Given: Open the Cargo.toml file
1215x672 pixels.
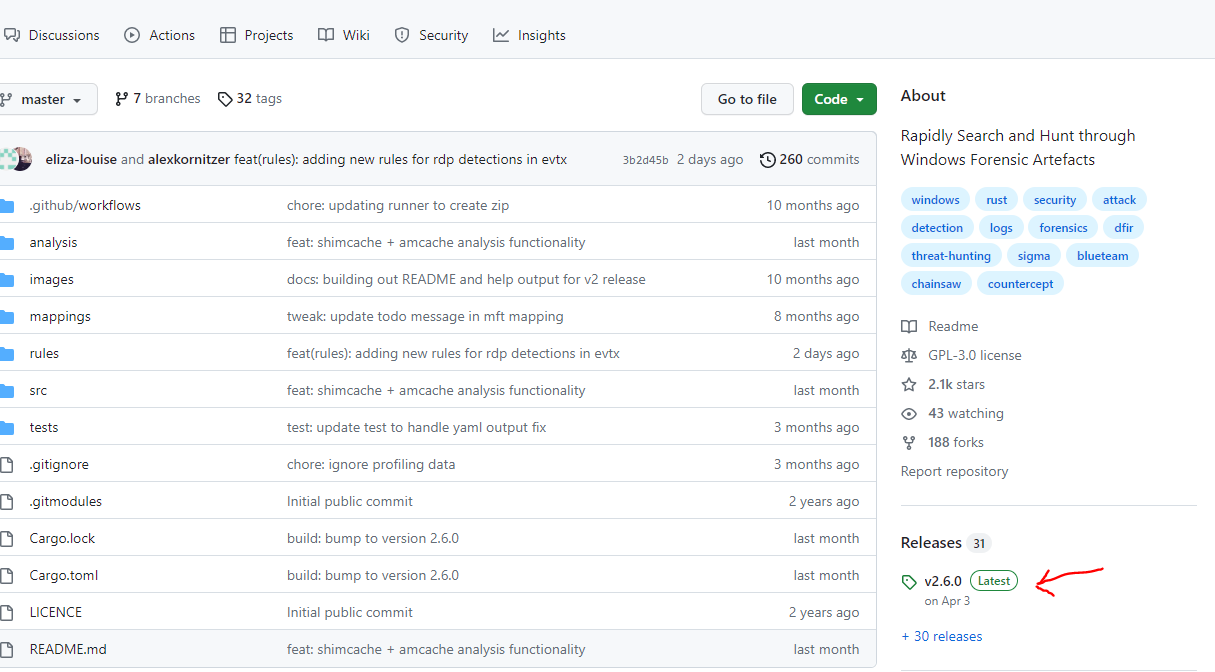Looking at the screenshot, I should coord(64,575).
